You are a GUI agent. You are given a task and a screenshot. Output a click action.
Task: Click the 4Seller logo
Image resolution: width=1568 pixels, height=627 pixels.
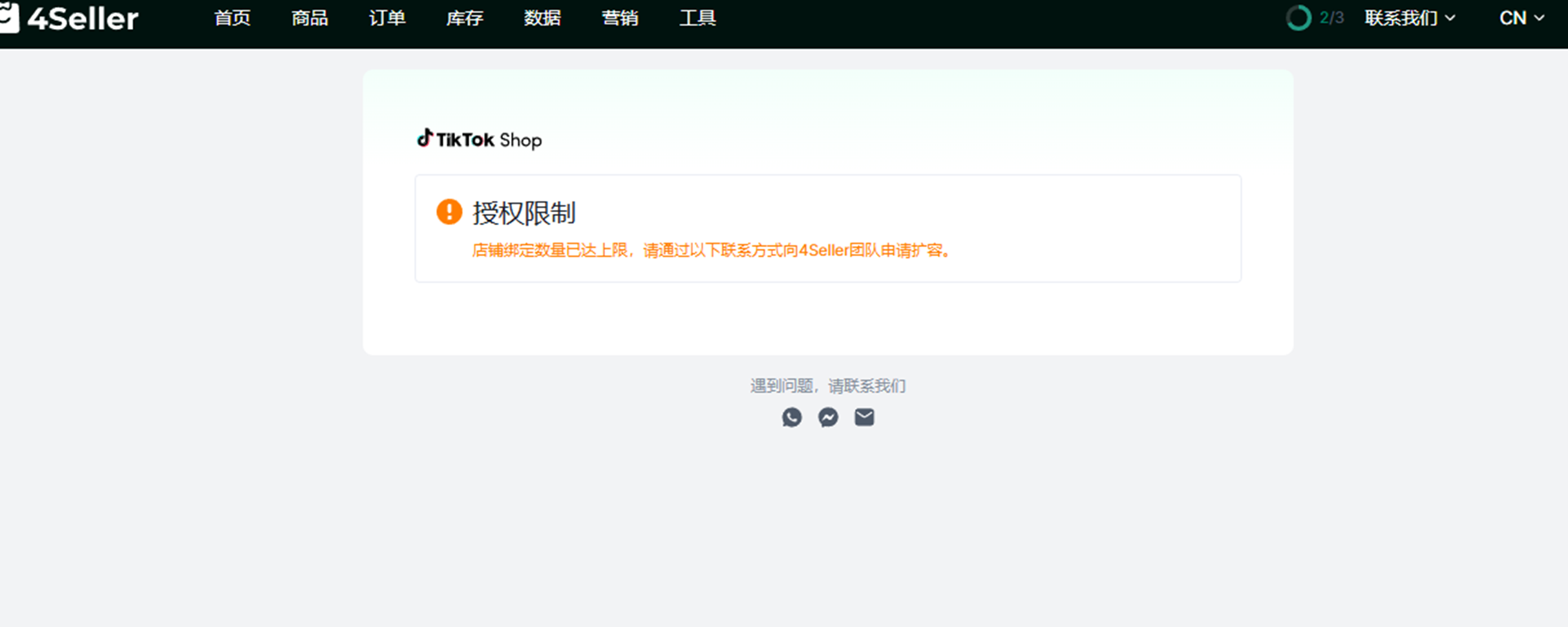[x=69, y=18]
